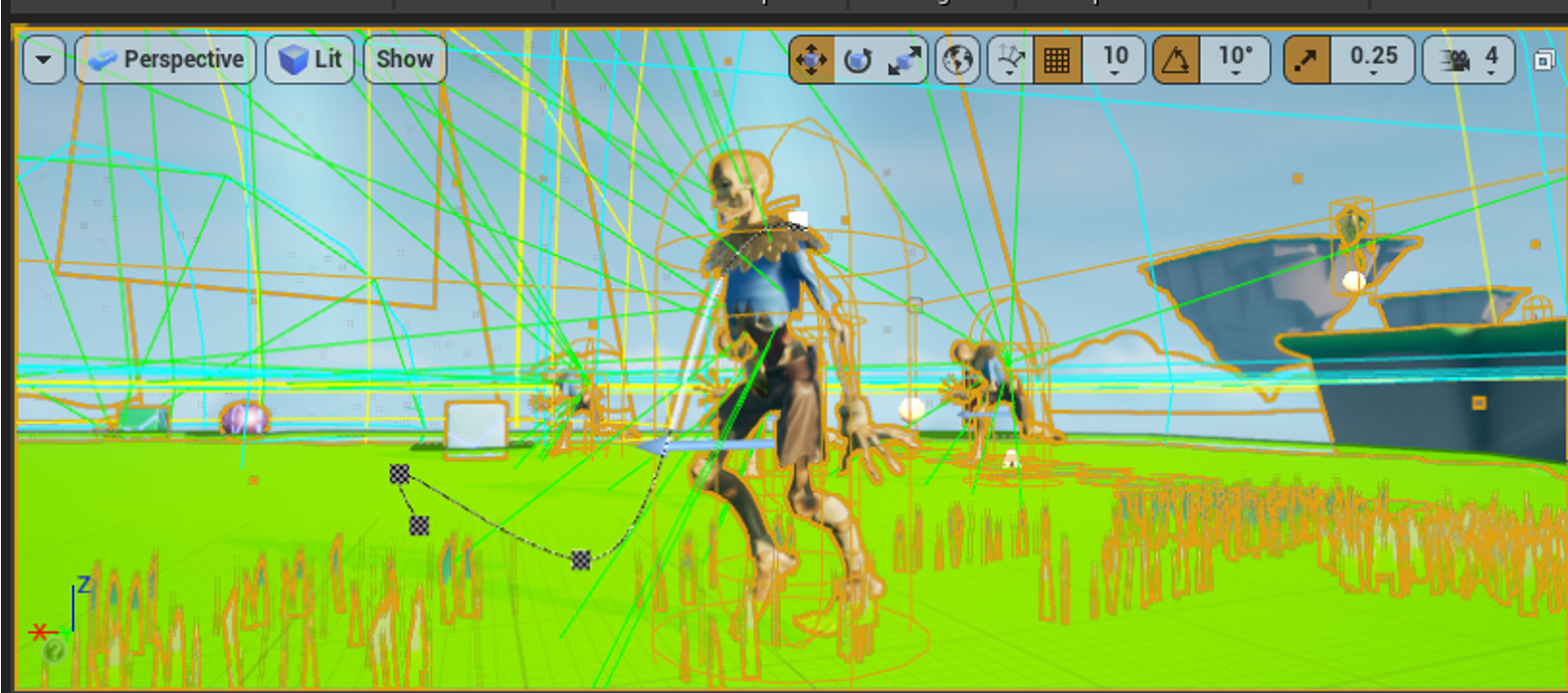The width and height of the screenshot is (1568, 693).
Task: Click the blue translate axis arrow
Action: point(705,446)
